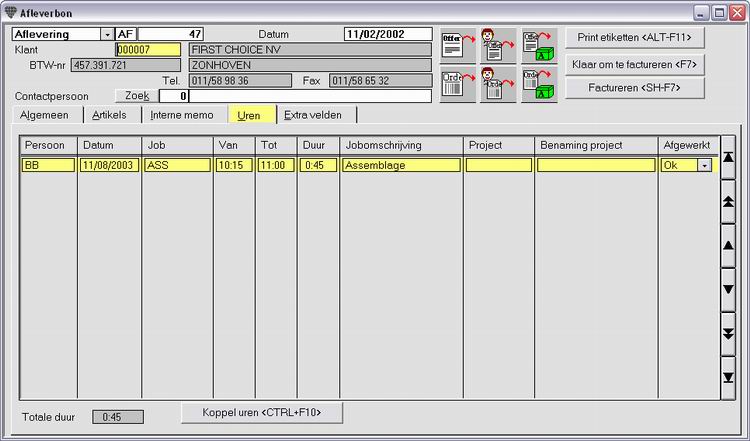The width and height of the screenshot is (750, 441).
Task: Click the Offer icon with customer face
Action: 498,45
